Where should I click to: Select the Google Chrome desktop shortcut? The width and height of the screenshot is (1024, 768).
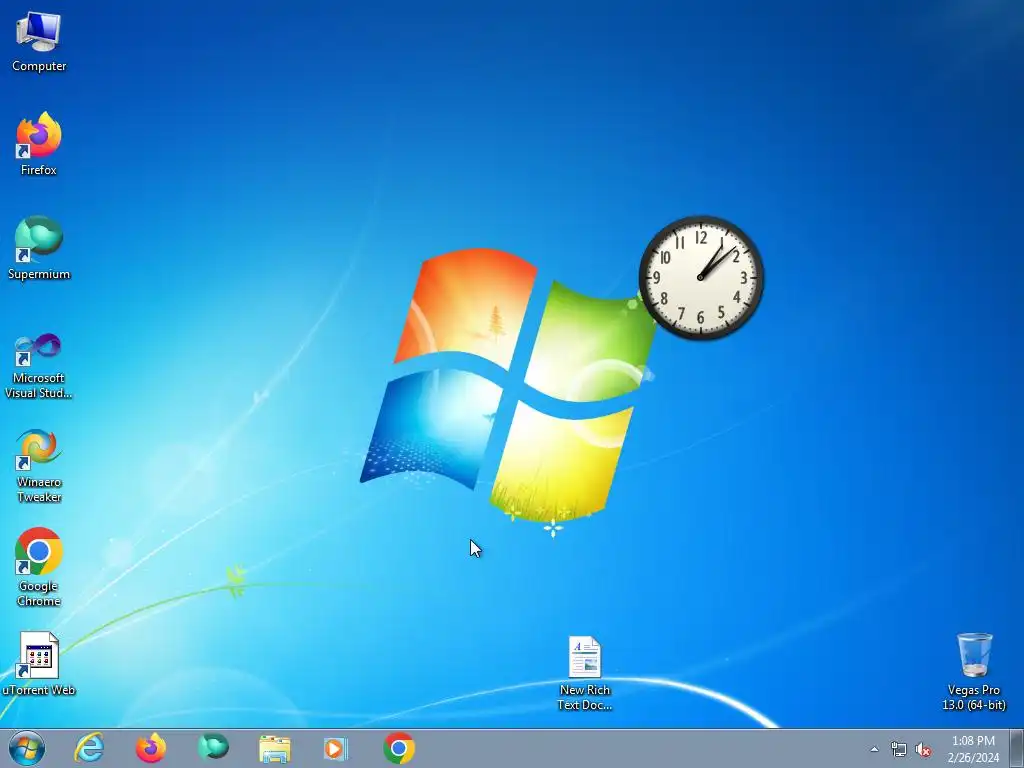tap(39, 567)
